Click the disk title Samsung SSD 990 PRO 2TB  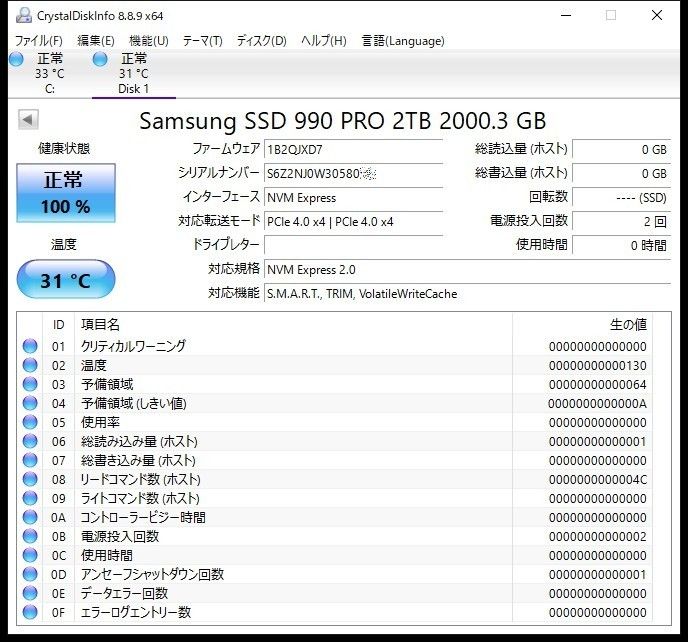[343, 121]
